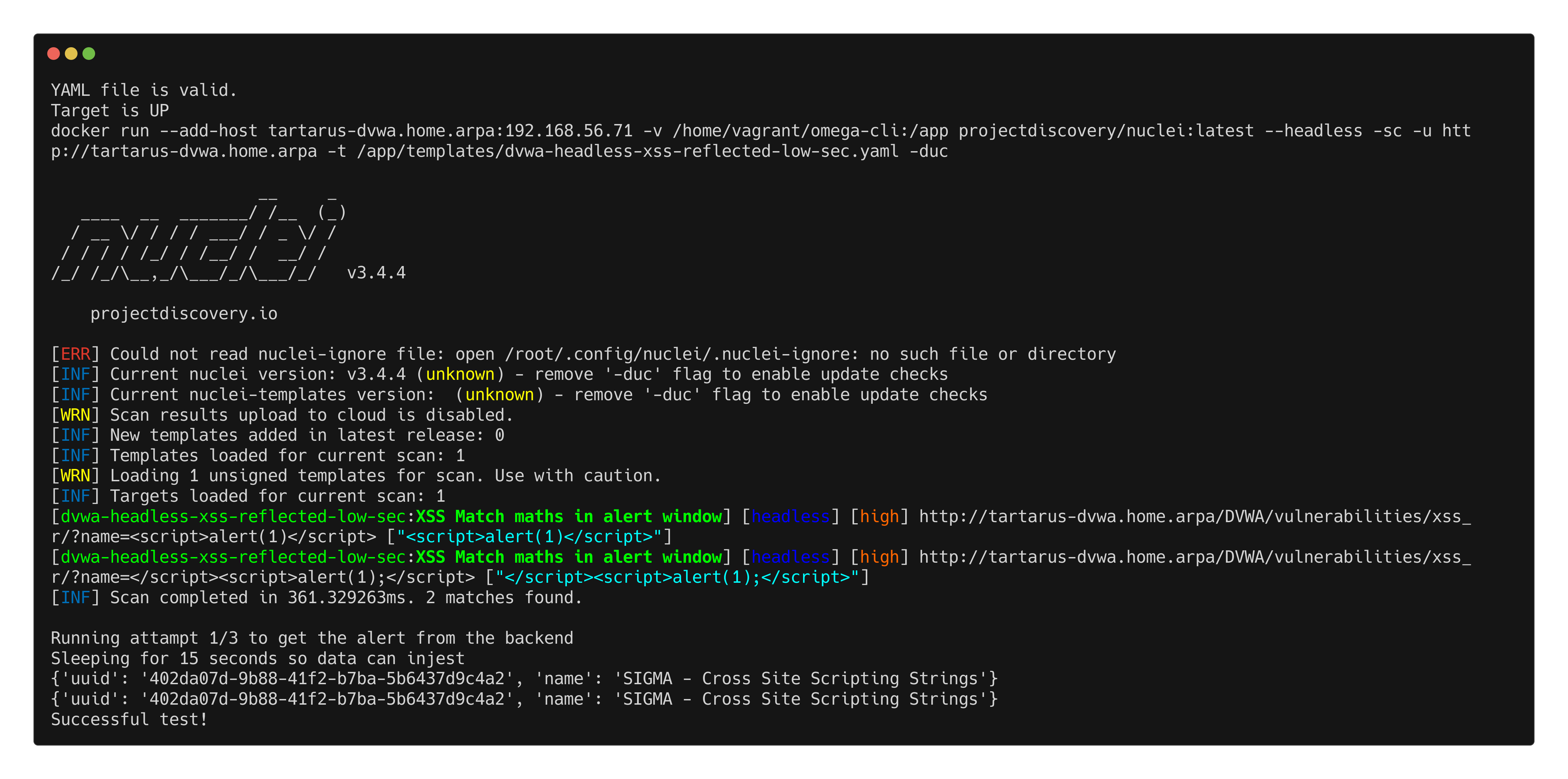
Task: Click the green maximize window dot
Action: point(89,54)
